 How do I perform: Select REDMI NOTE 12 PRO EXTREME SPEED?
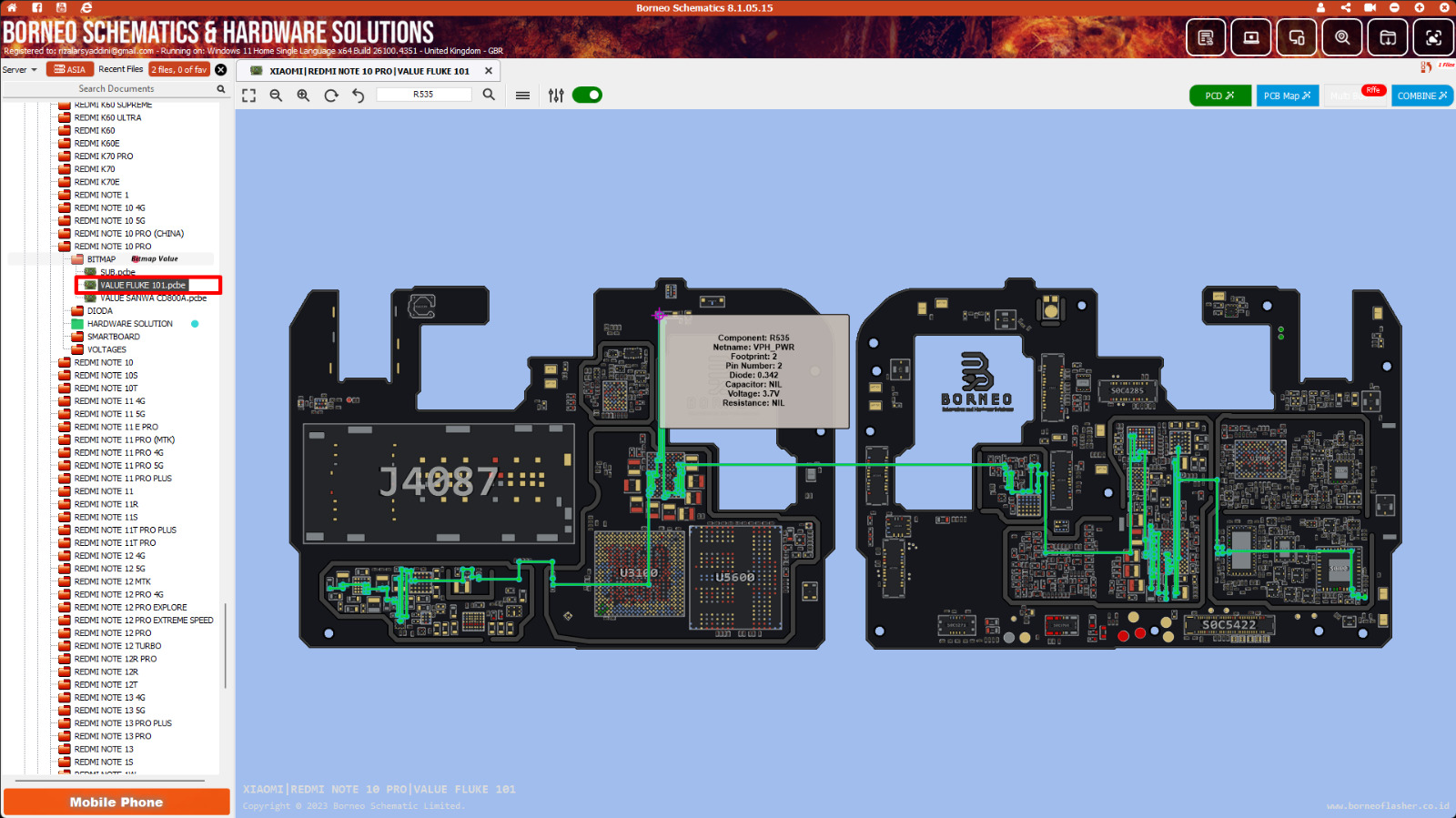[x=144, y=621]
